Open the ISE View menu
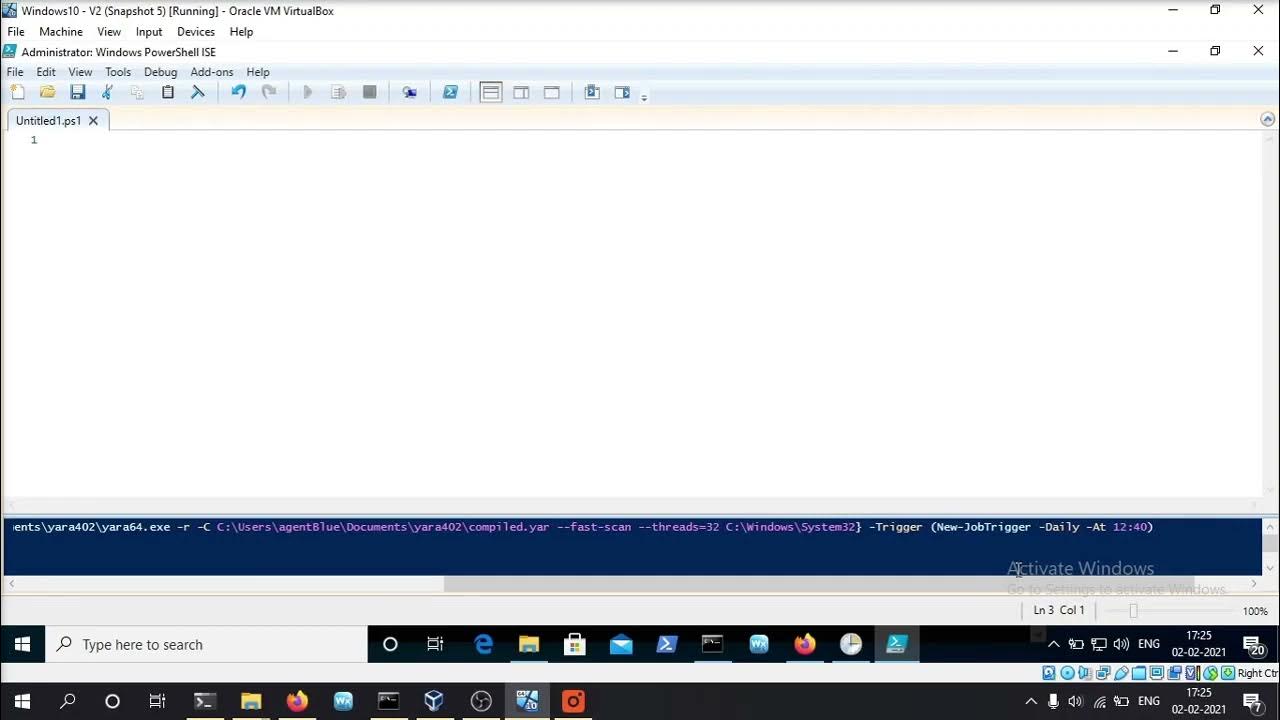1280x720 pixels. tap(80, 72)
